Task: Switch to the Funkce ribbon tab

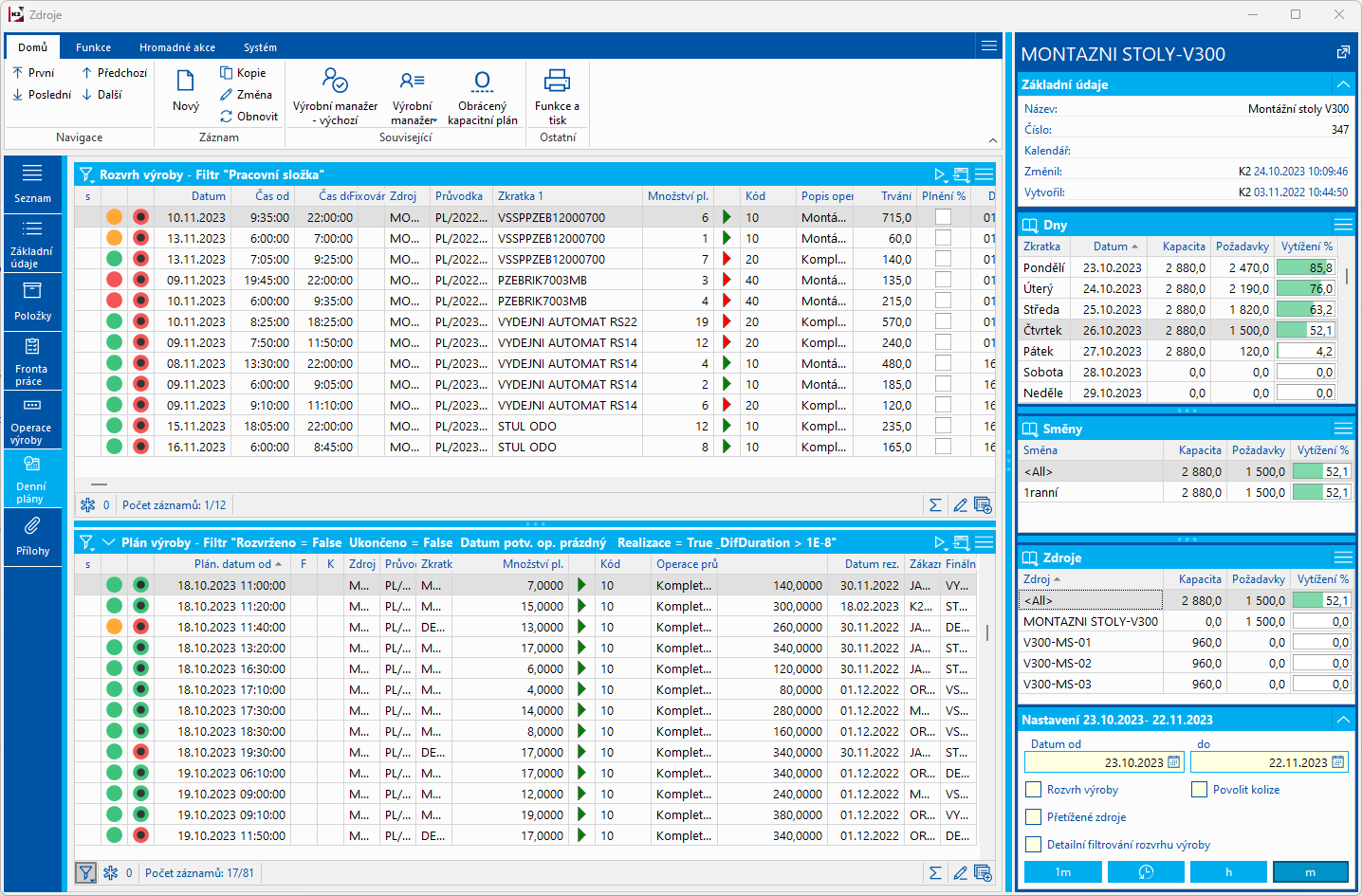Action: (93, 47)
